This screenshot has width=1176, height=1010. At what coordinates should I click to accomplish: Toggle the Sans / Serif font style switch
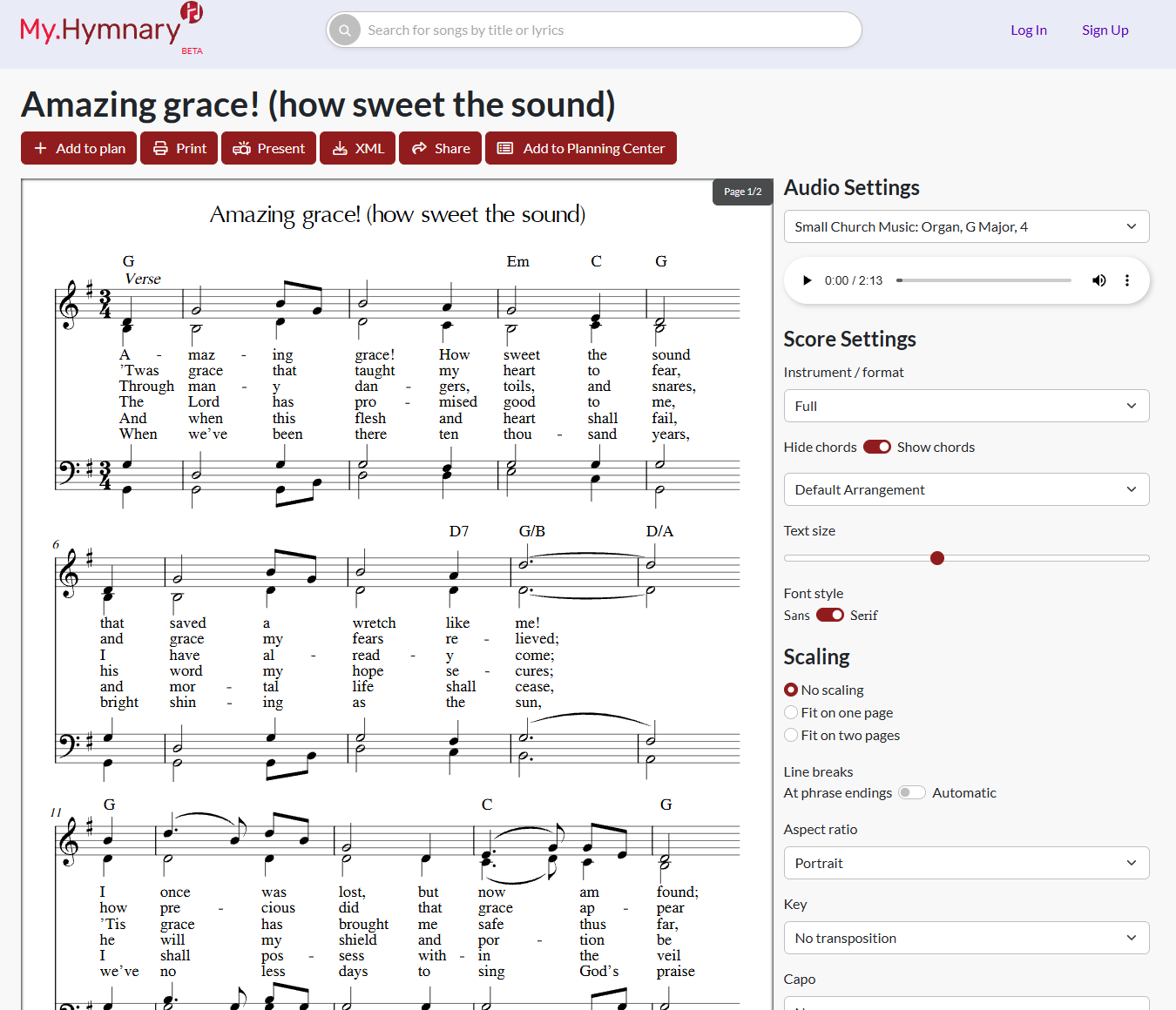(x=830, y=615)
